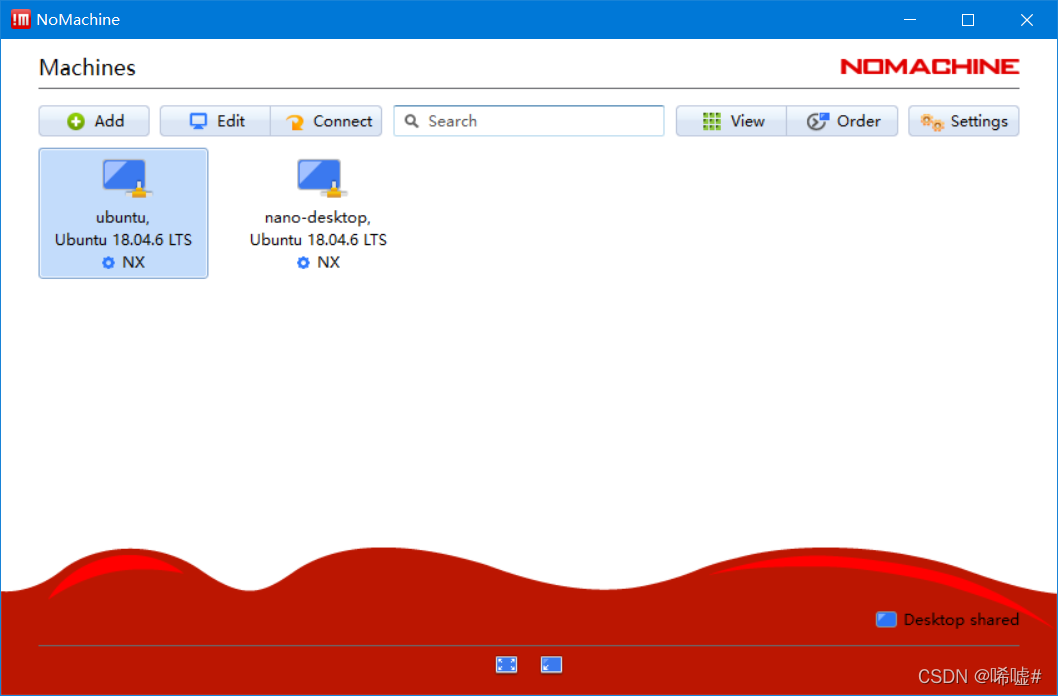Click the NX gear icon under nano-desktop

point(303,262)
